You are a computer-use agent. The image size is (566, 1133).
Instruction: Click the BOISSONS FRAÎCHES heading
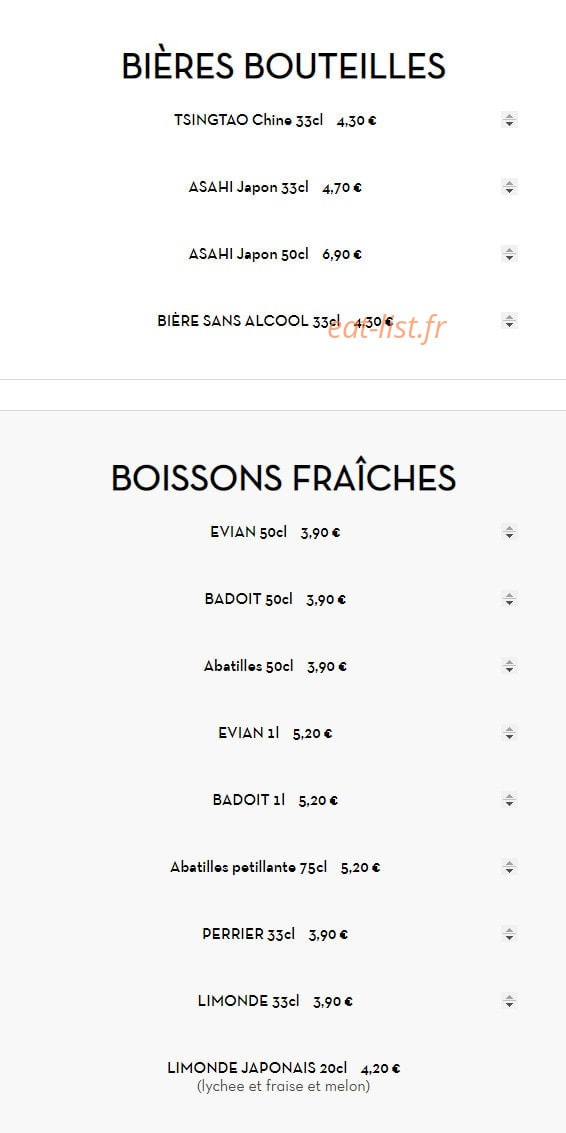[283, 478]
